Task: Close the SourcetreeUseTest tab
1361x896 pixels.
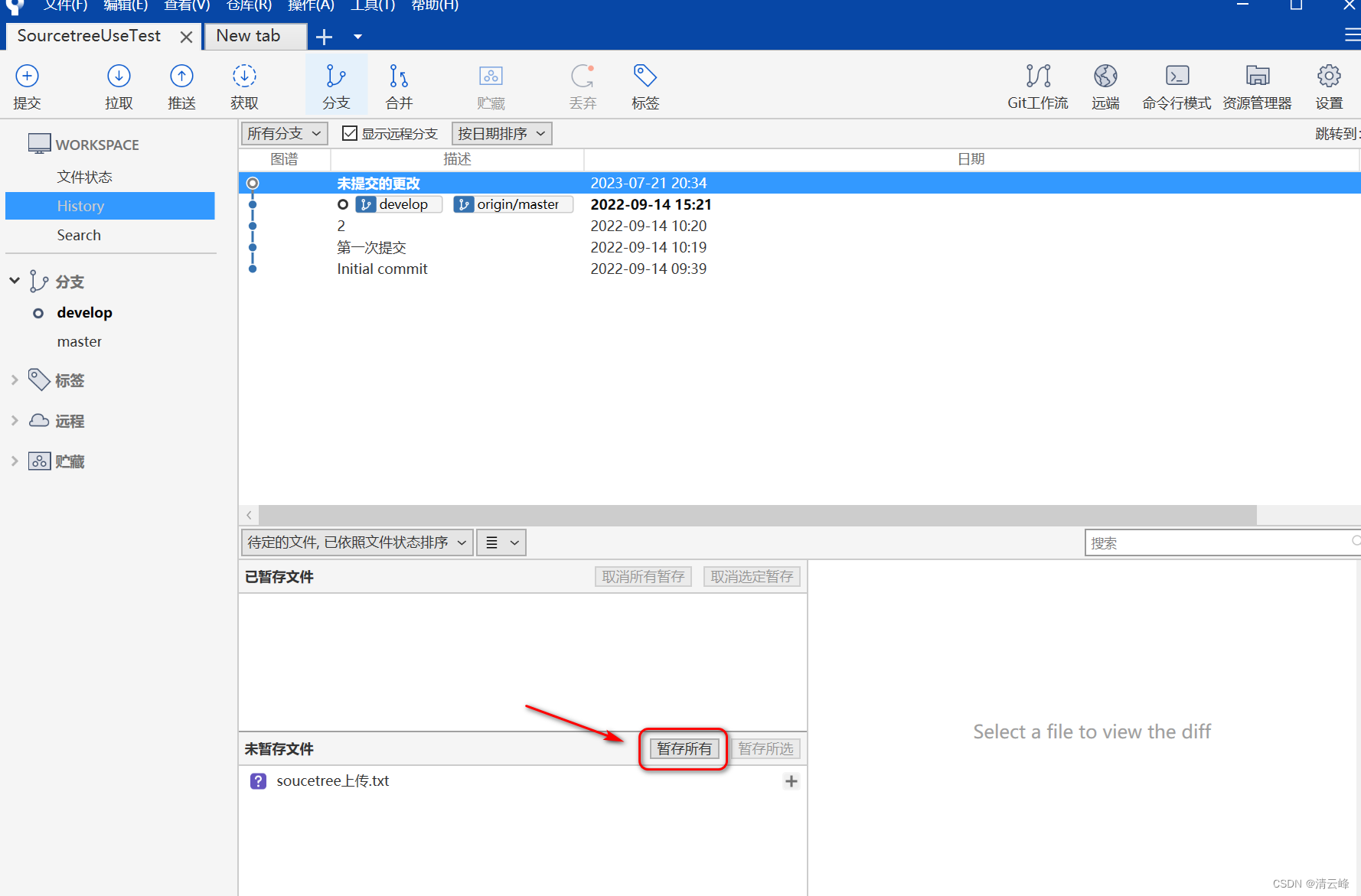Action: (x=186, y=37)
